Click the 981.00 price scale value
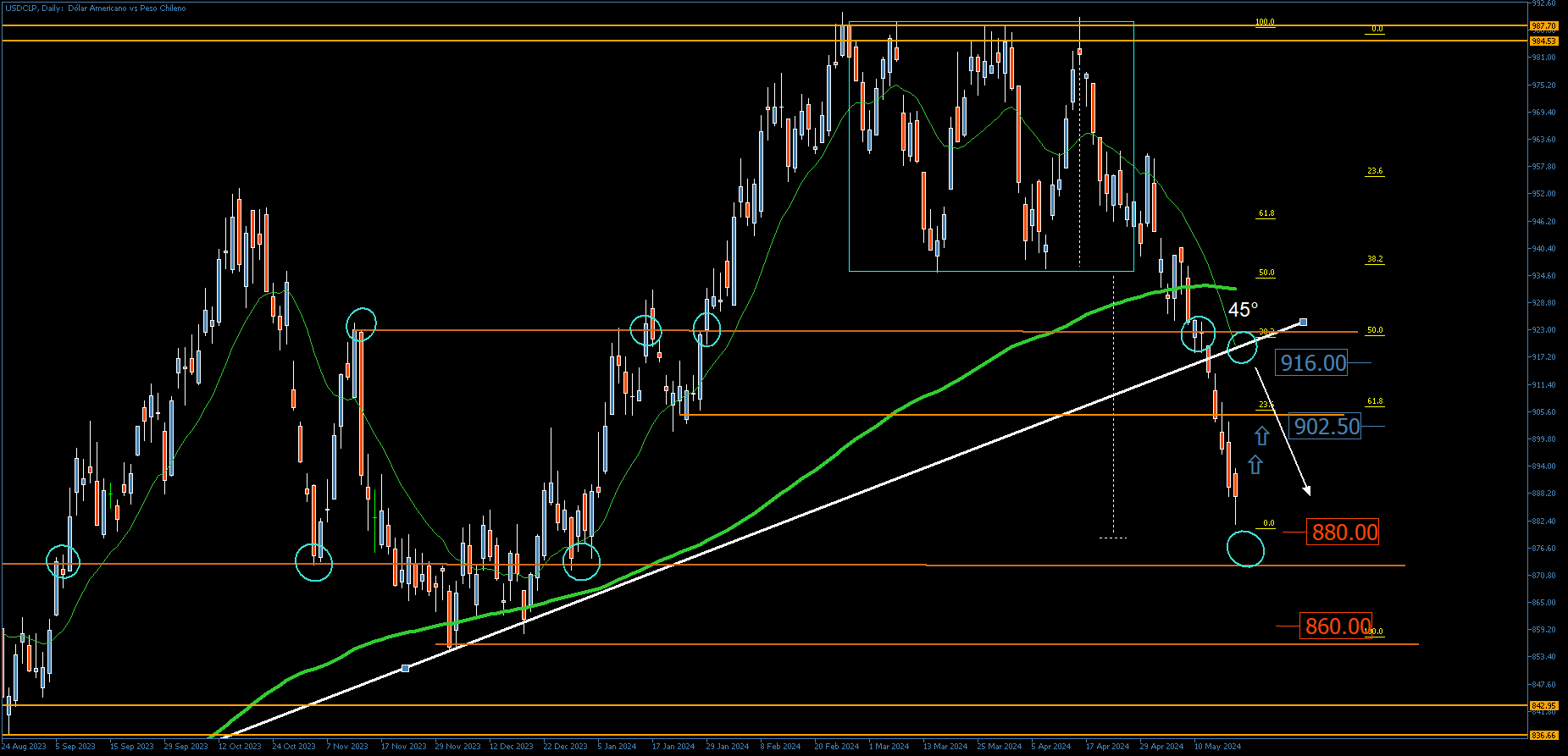Viewport: 1568px width, 756px height. point(1544,58)
